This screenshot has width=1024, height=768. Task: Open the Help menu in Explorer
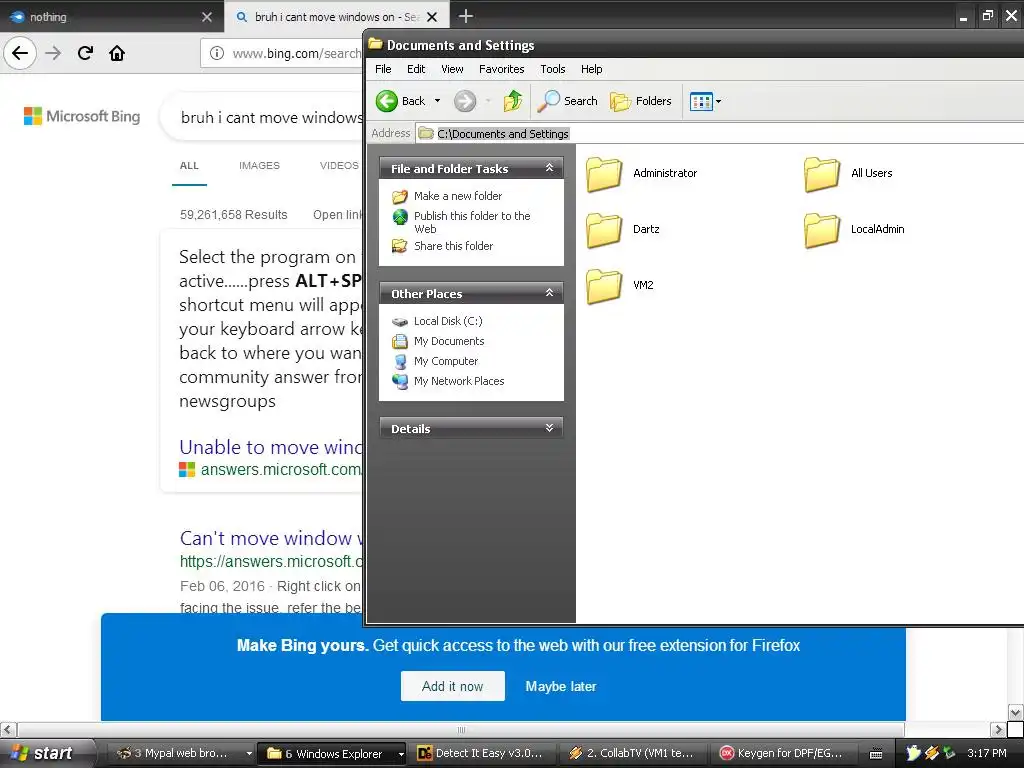[x=592, y=69]
